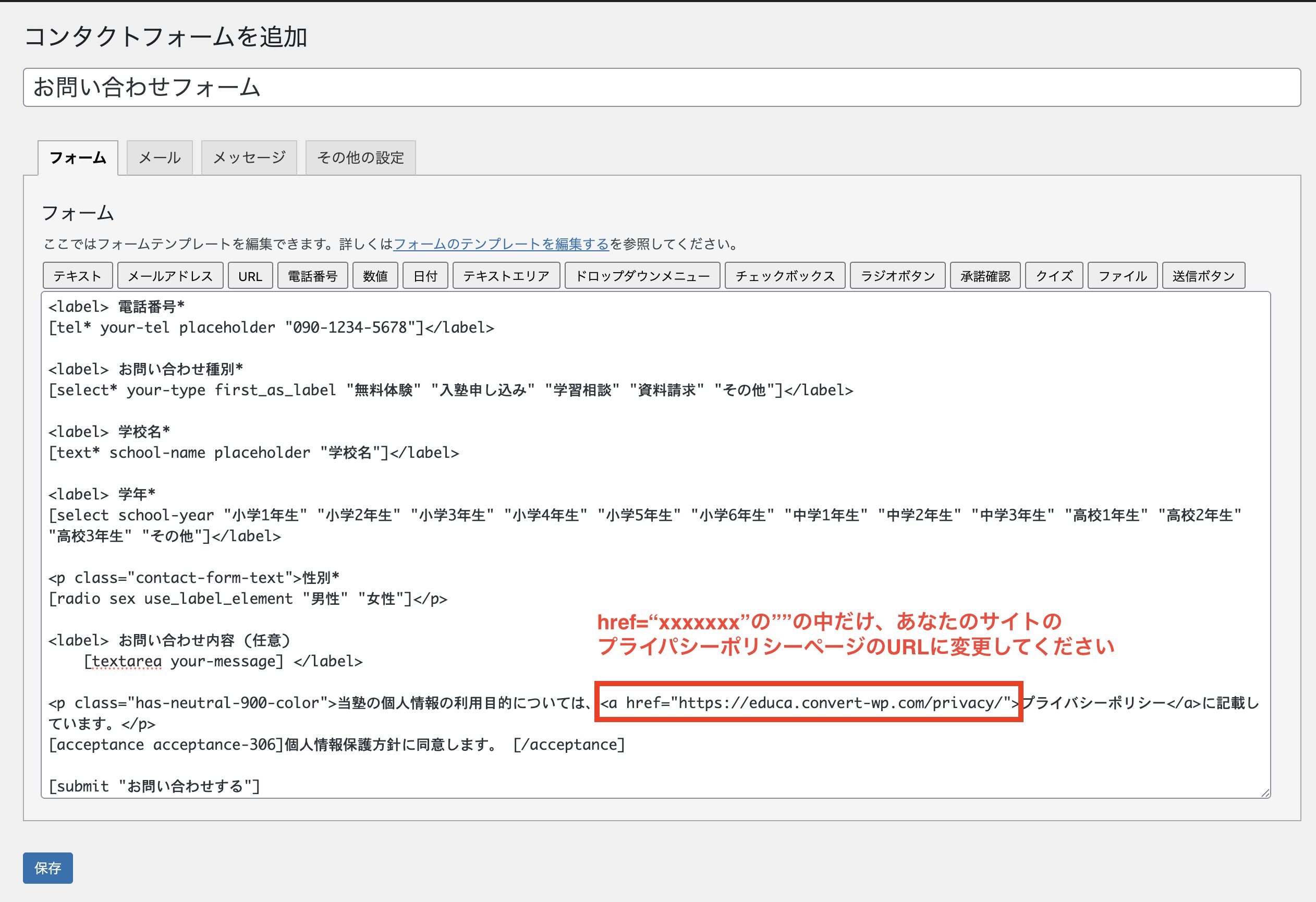Open the ドロップダウンメニュー tag generator

click(x=642, y=276)
